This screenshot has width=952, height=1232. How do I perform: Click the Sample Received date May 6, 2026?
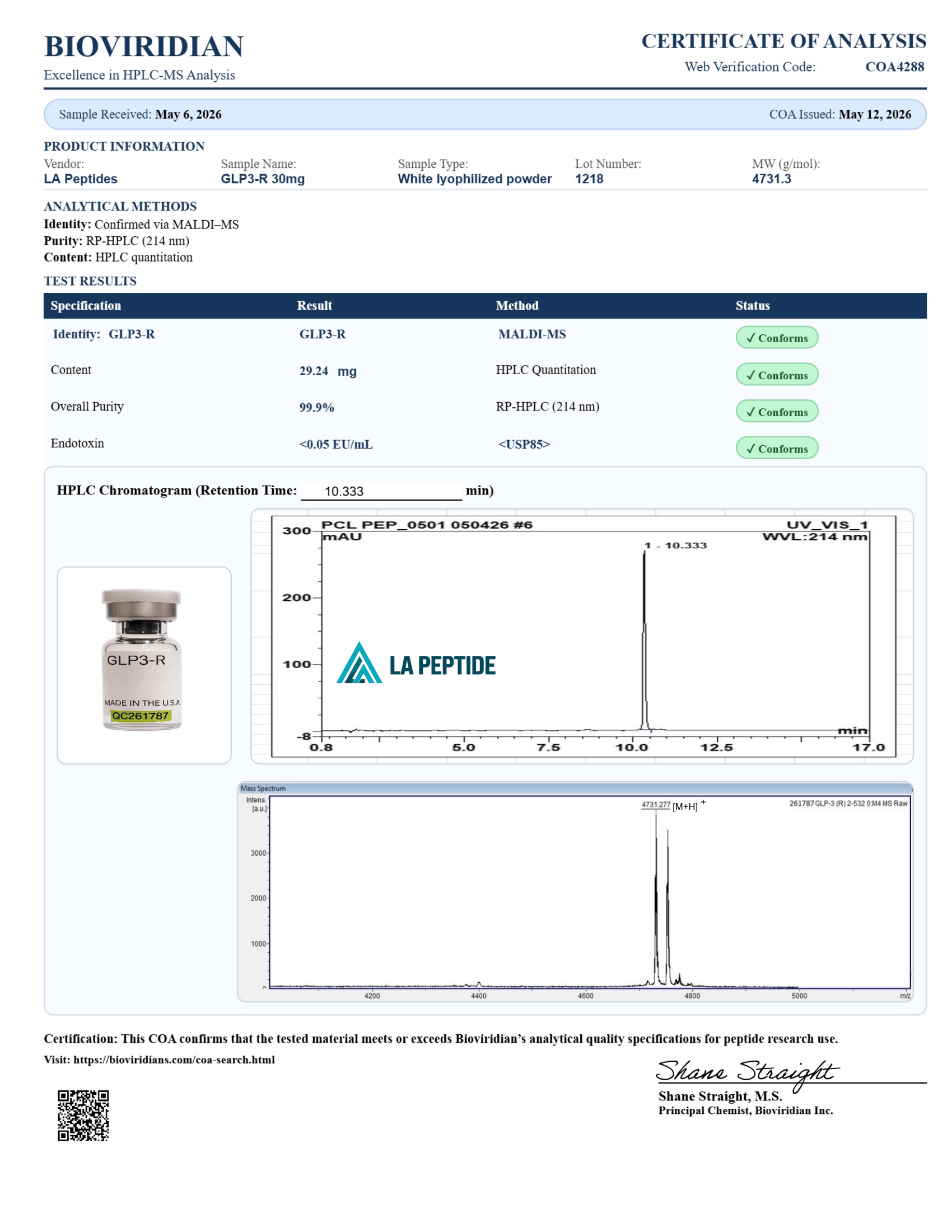[188, 114]
